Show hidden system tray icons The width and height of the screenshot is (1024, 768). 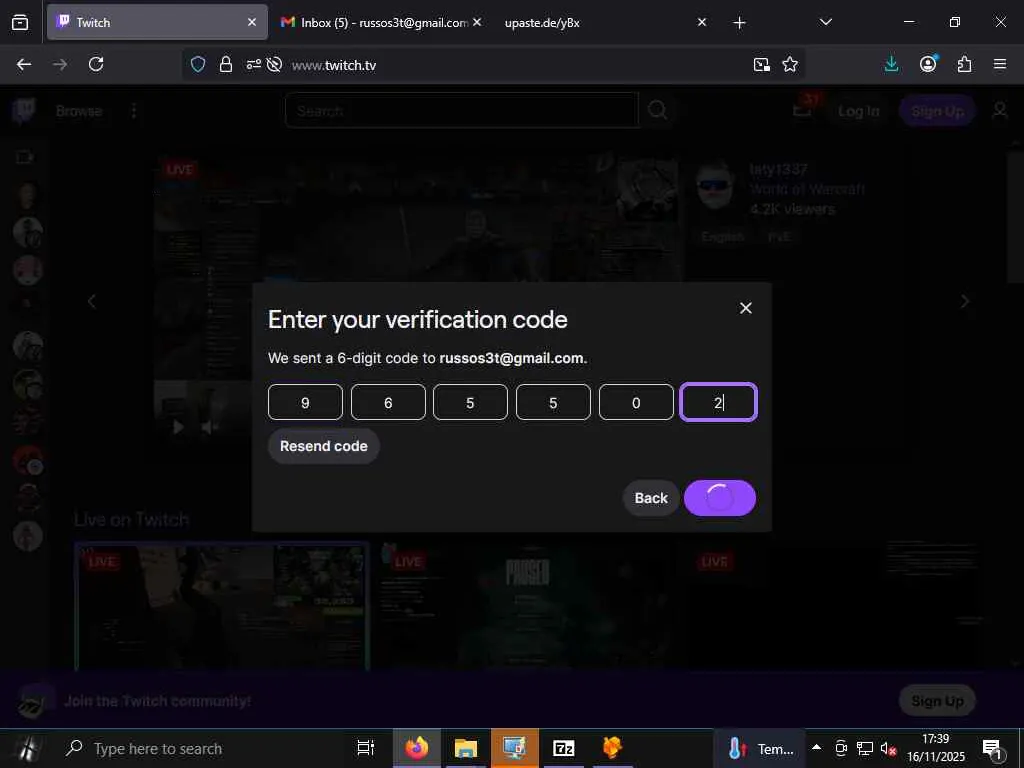tap(816, 748)
